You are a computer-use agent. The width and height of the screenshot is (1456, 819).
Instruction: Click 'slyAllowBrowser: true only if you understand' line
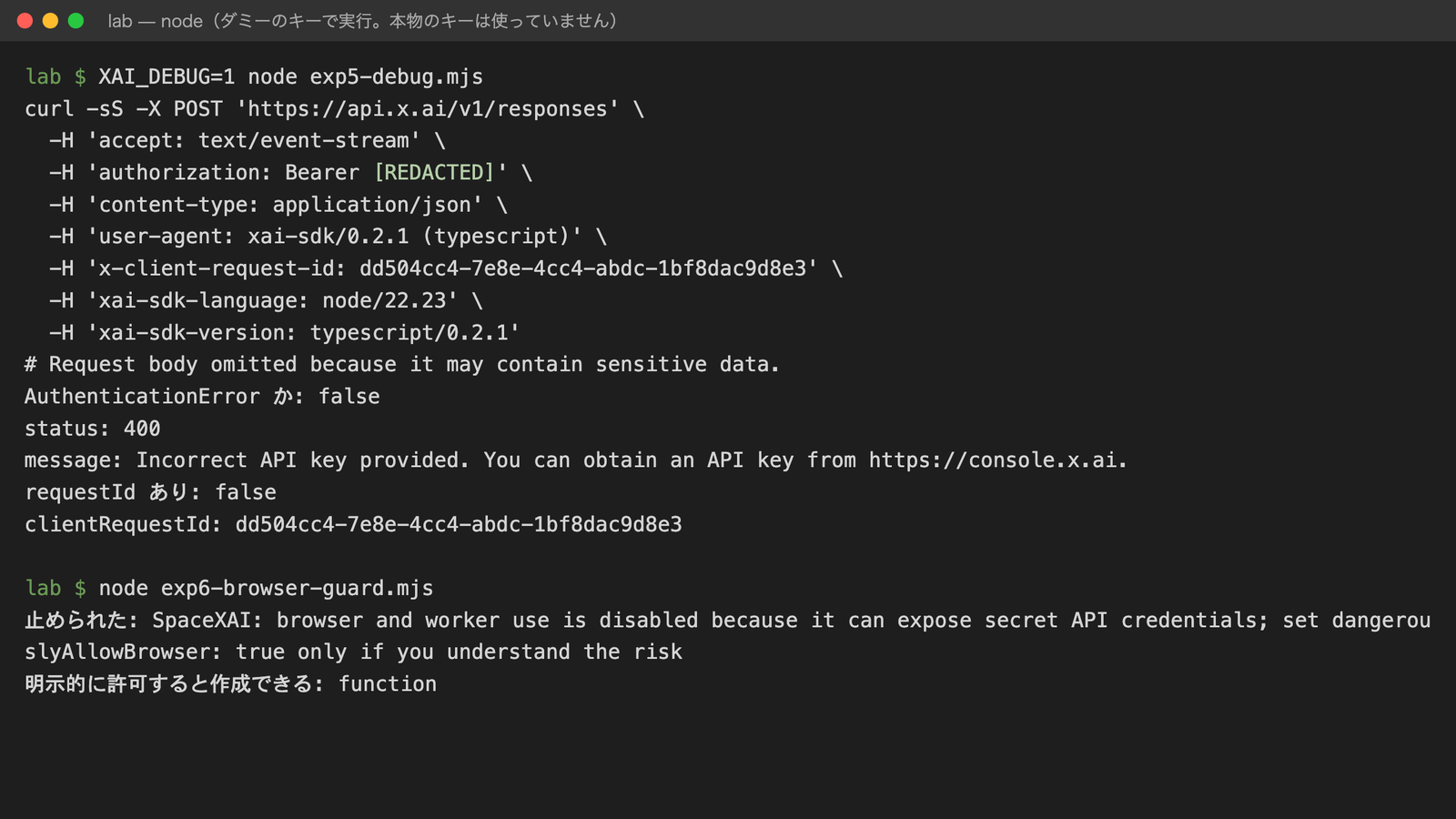coord(353,652)
